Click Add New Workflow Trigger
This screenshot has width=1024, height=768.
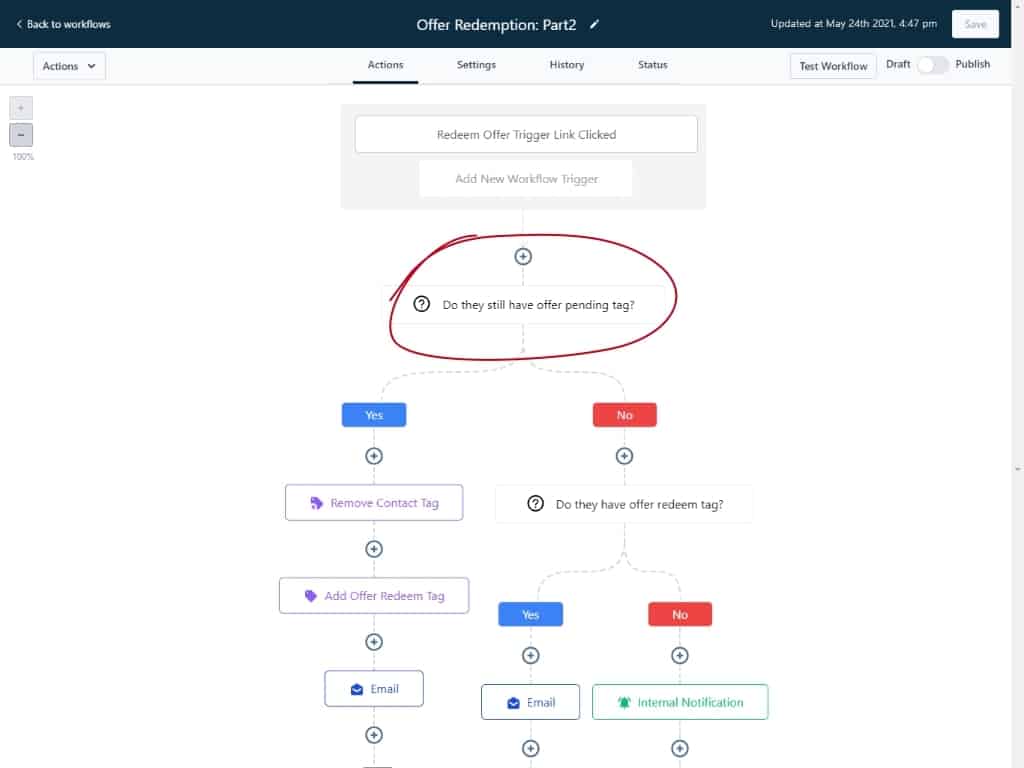point(526,179)
